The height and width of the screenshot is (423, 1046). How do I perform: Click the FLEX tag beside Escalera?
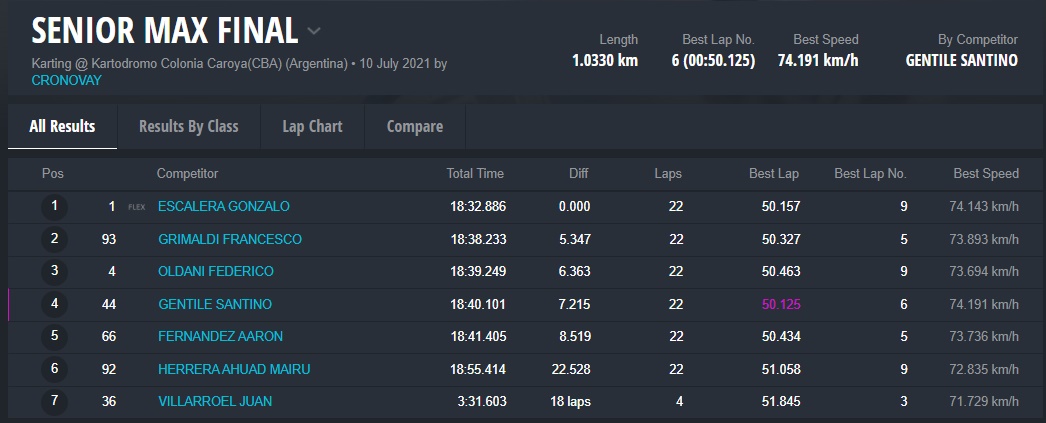coord(137,207)
